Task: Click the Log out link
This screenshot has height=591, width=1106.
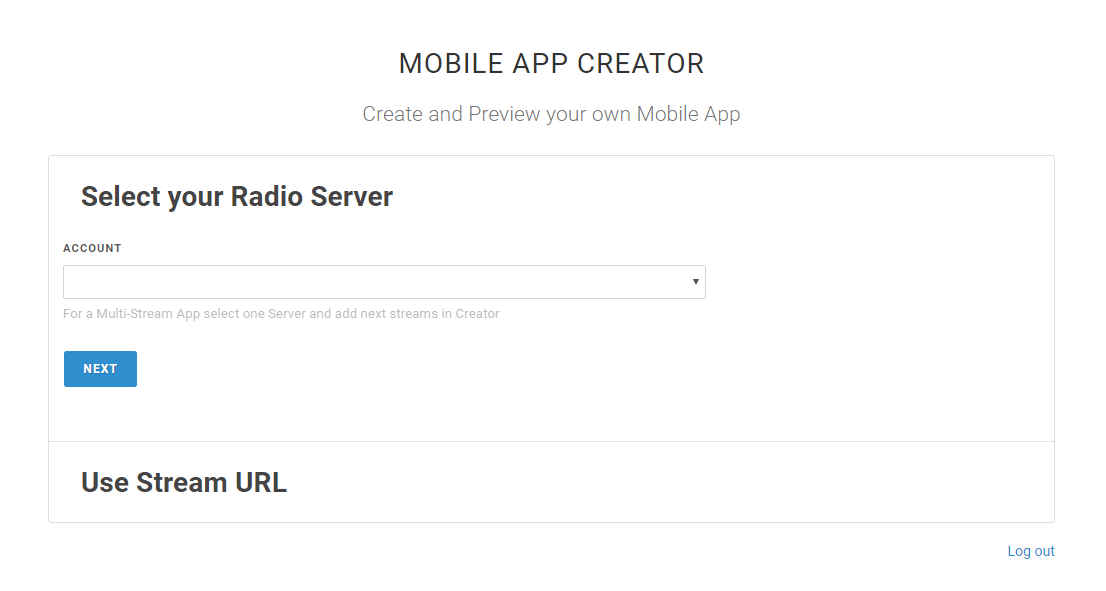Action: [x=1031, y=552]
